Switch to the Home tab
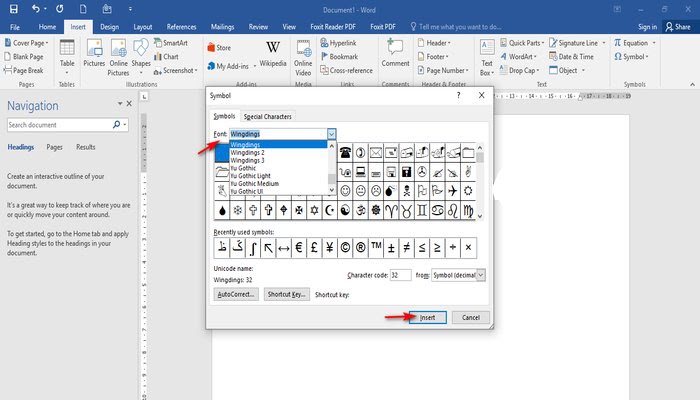This screenshot has width=700, height=400. 47,27
